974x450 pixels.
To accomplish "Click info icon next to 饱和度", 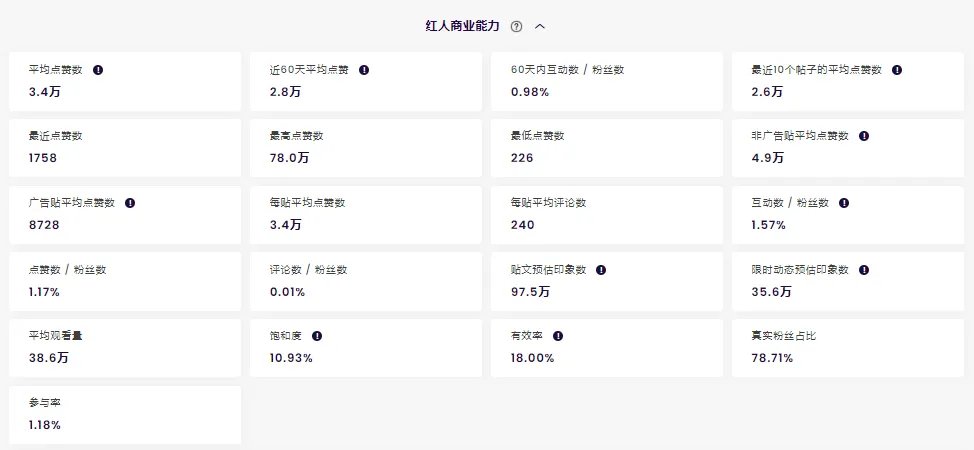I will (x=317, y=336).
